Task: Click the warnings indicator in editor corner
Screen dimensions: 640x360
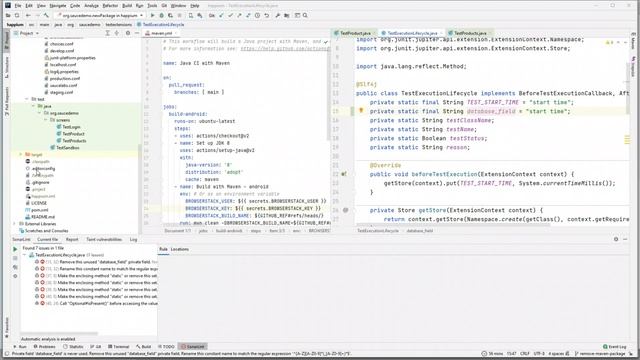Action: coord(610,42)
